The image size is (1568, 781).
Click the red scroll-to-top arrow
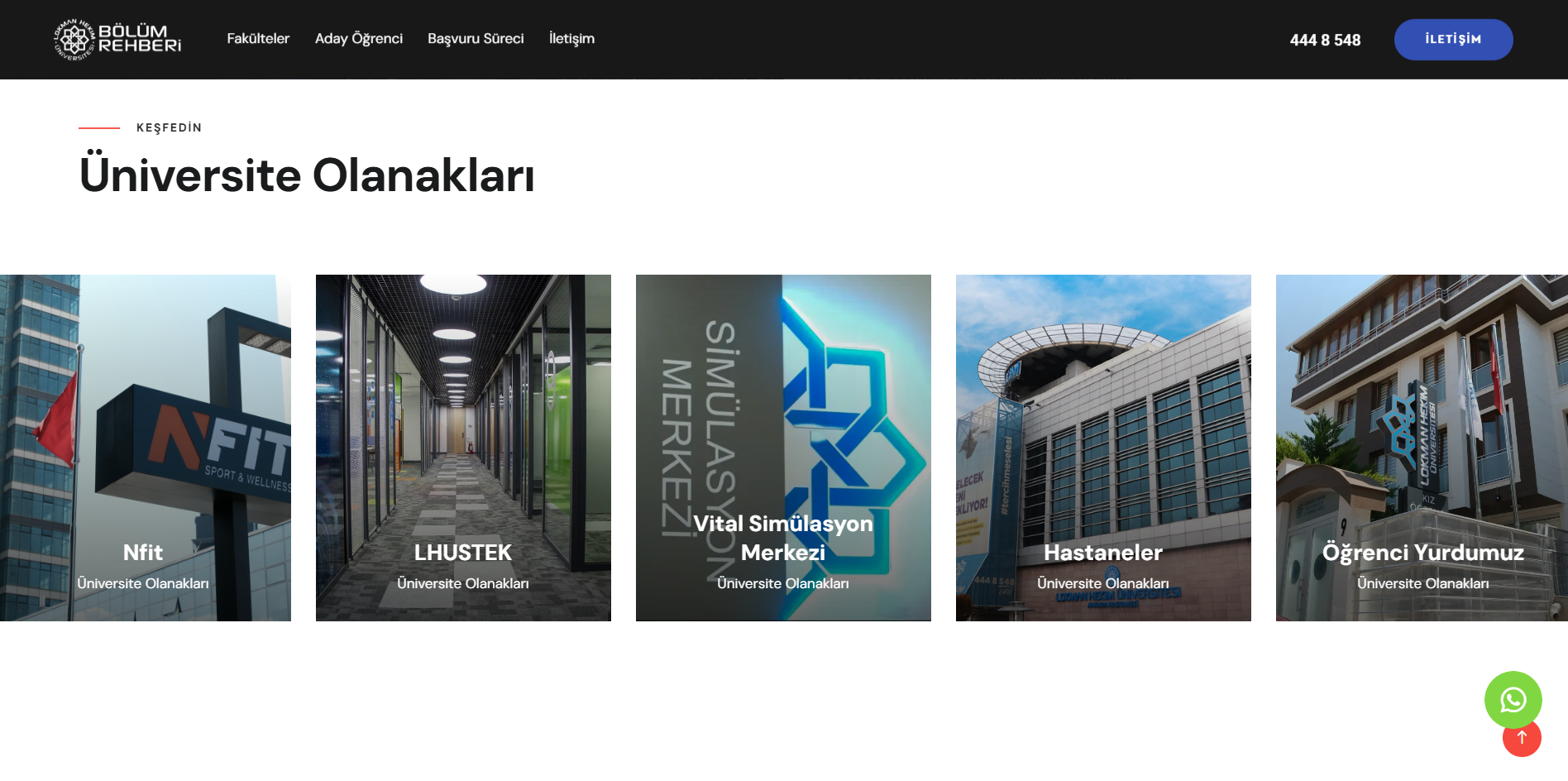coord(1522,739)
